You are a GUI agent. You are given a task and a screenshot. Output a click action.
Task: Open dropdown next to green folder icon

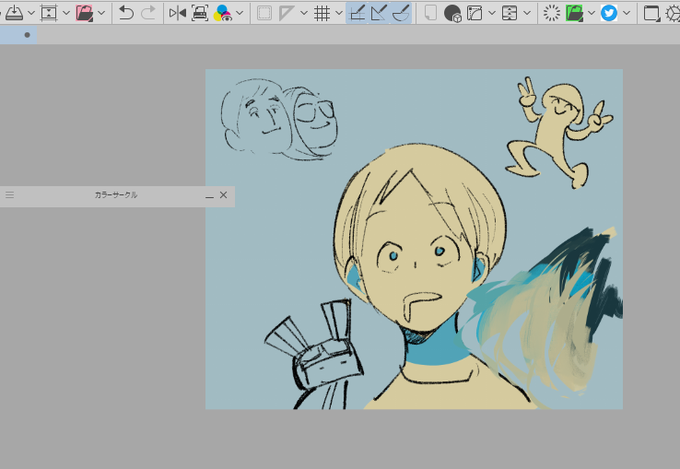(592, 13)
